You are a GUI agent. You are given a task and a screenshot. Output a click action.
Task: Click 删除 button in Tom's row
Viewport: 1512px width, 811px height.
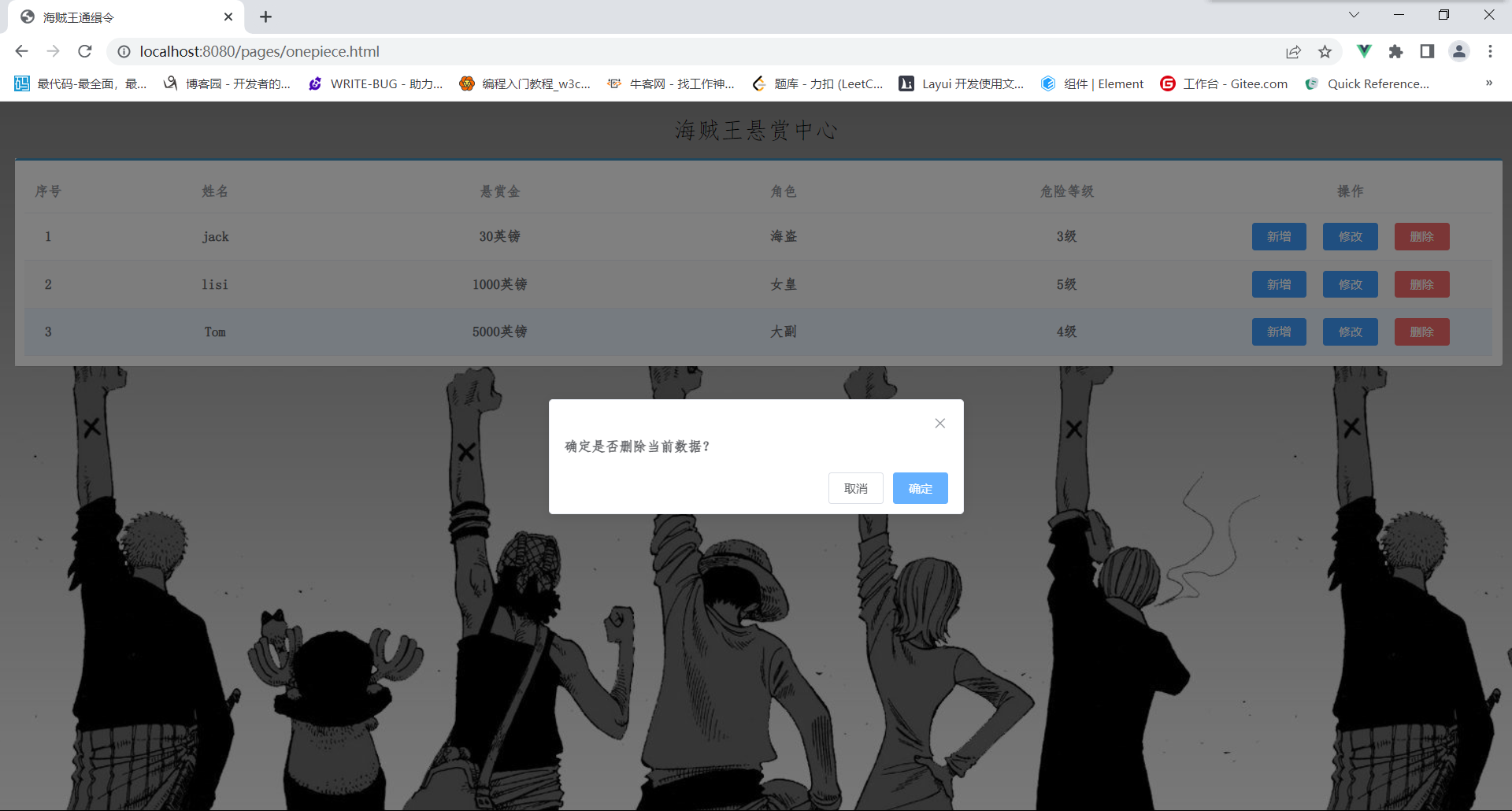click(x=1421, y=331)
